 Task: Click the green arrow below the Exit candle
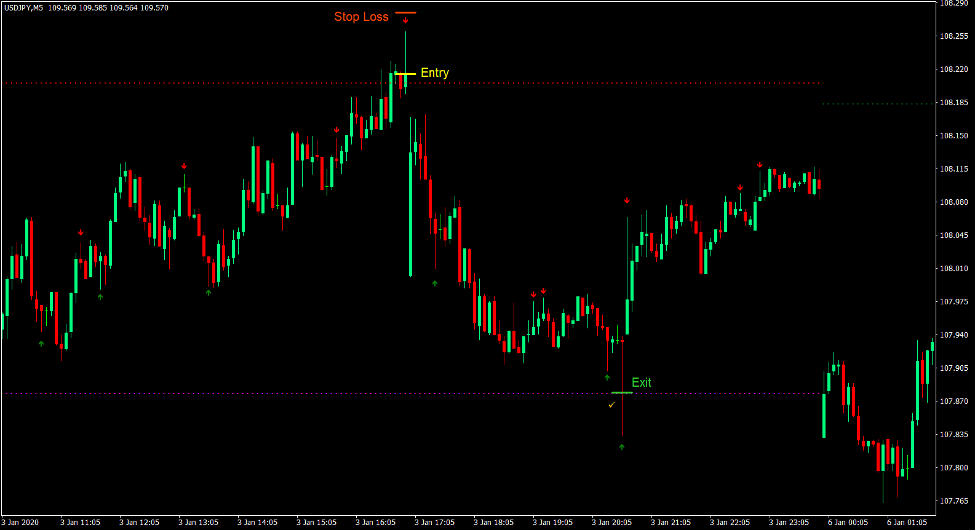point(622,447)
